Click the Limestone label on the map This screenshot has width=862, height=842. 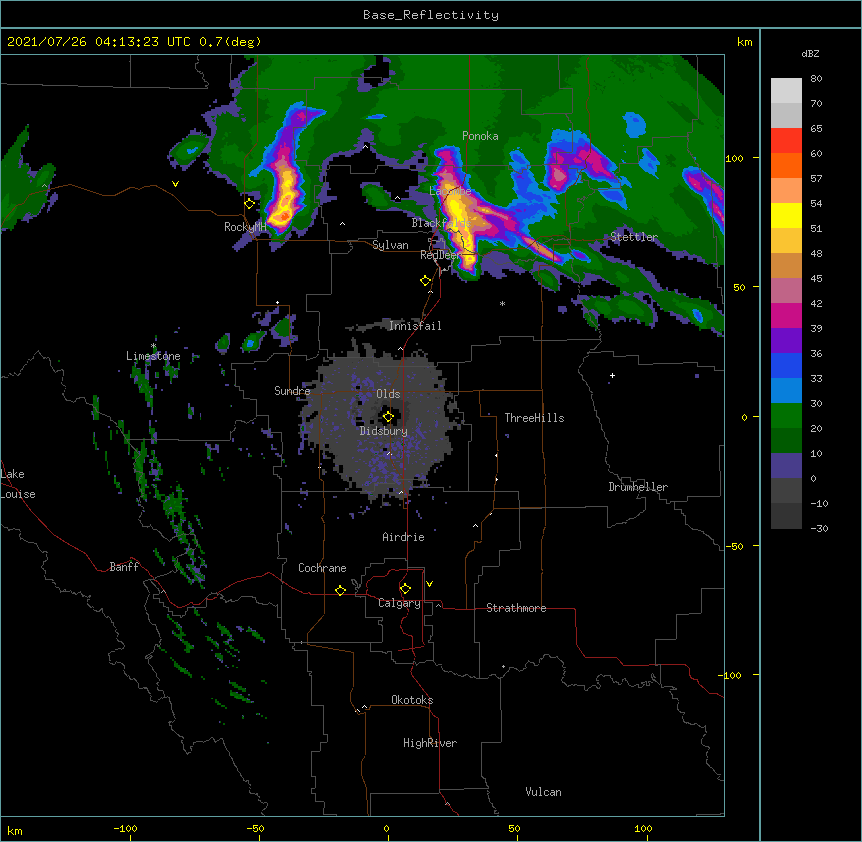pos(153,356)
